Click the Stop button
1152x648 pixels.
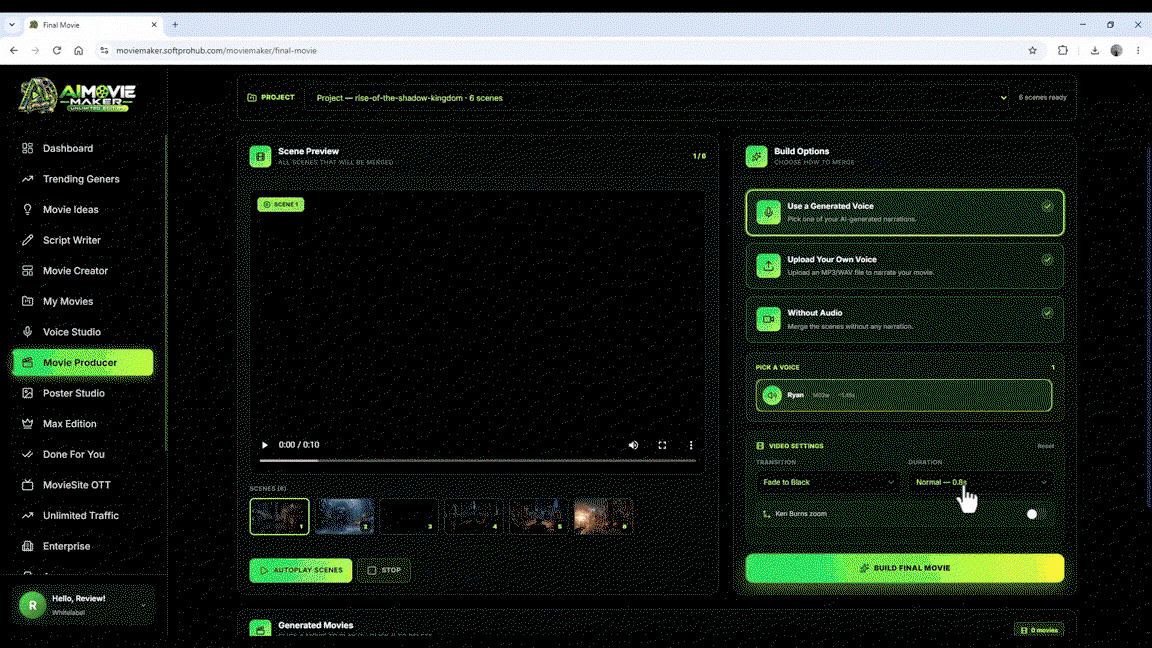[x=384, y=570]
